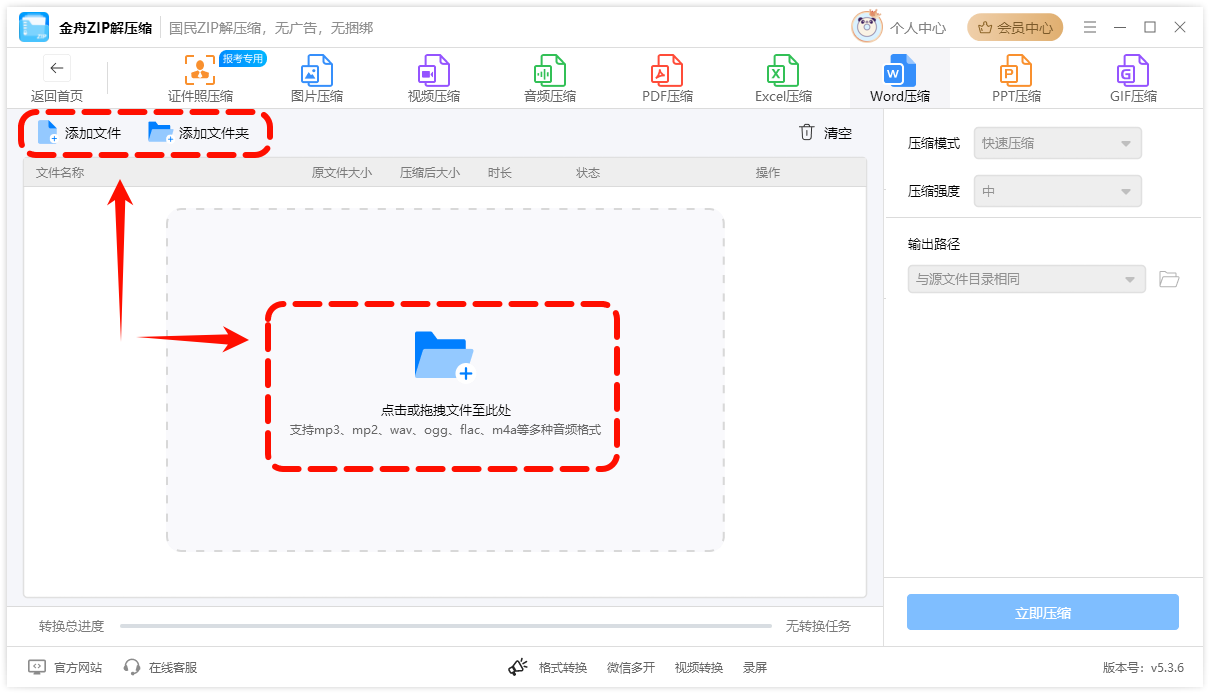Image resolution: width=1210 pixels, height=694 pixels.
Task: Browse output folder via folder icon
Action: pyautogui.click(x=1169, y=279)
